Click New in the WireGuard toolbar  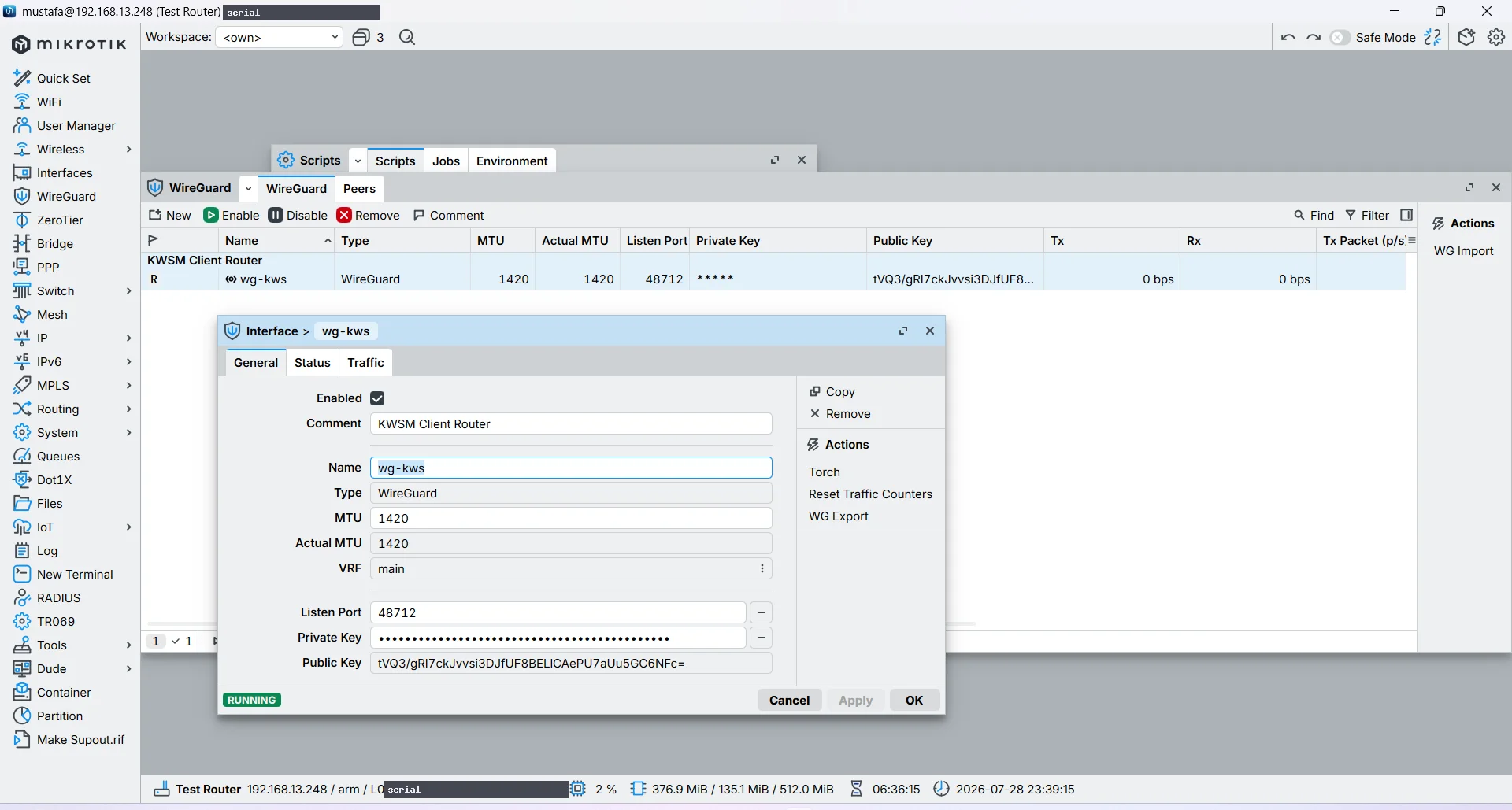(170, 215)
